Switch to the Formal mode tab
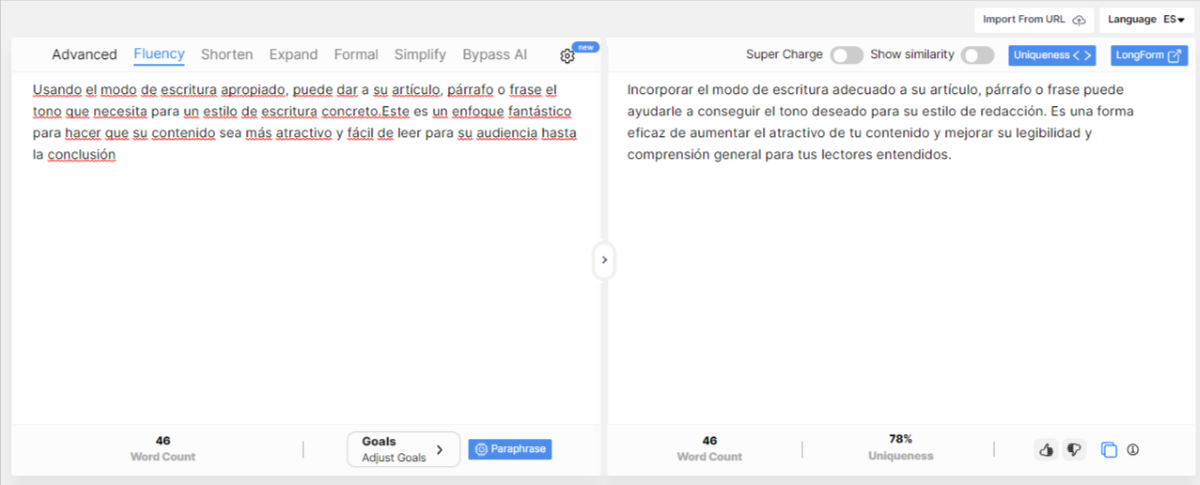1200x485 pixels. coord(356,55)
